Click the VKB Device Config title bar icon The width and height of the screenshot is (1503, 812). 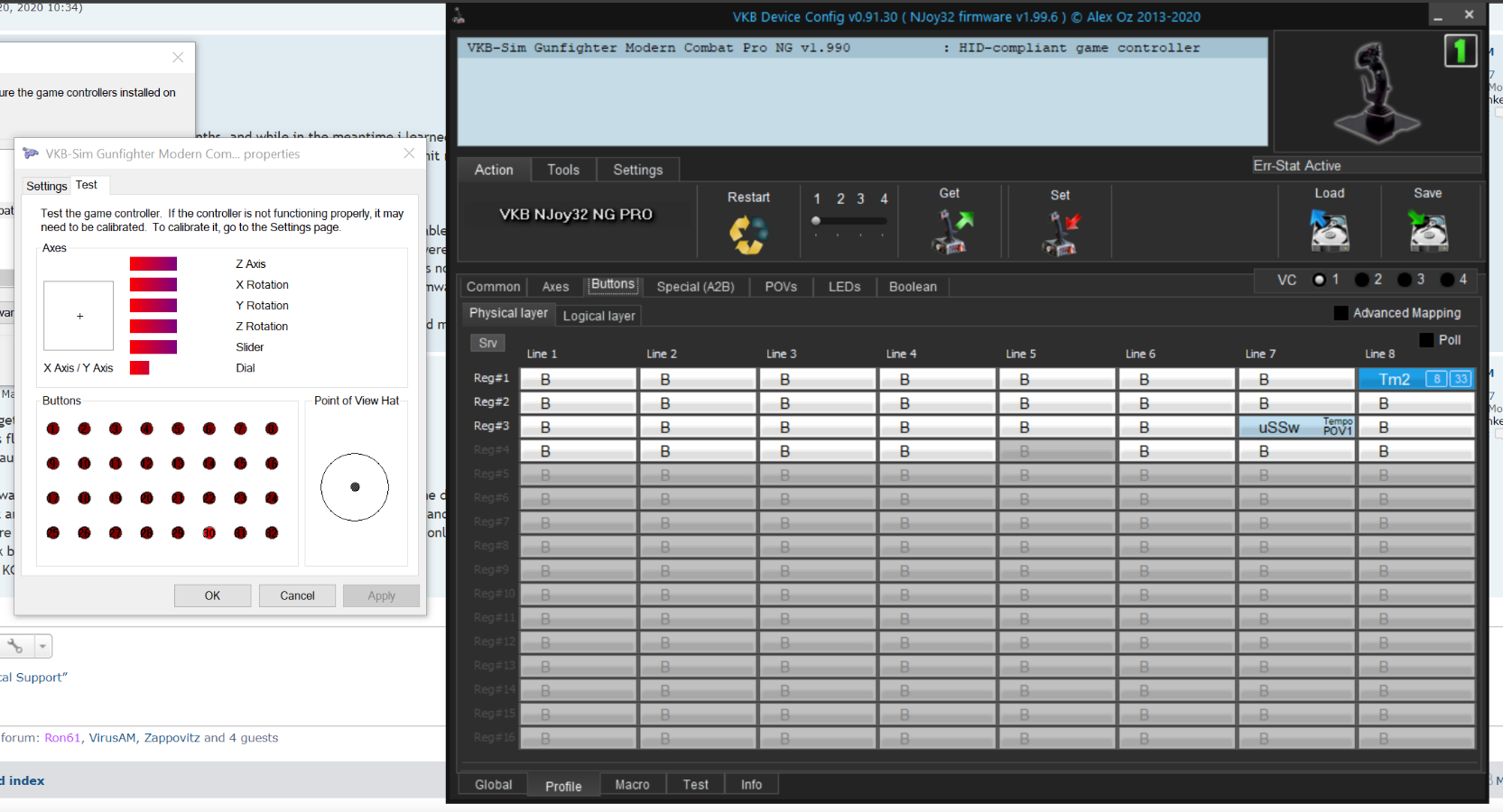tap(459, 15)
